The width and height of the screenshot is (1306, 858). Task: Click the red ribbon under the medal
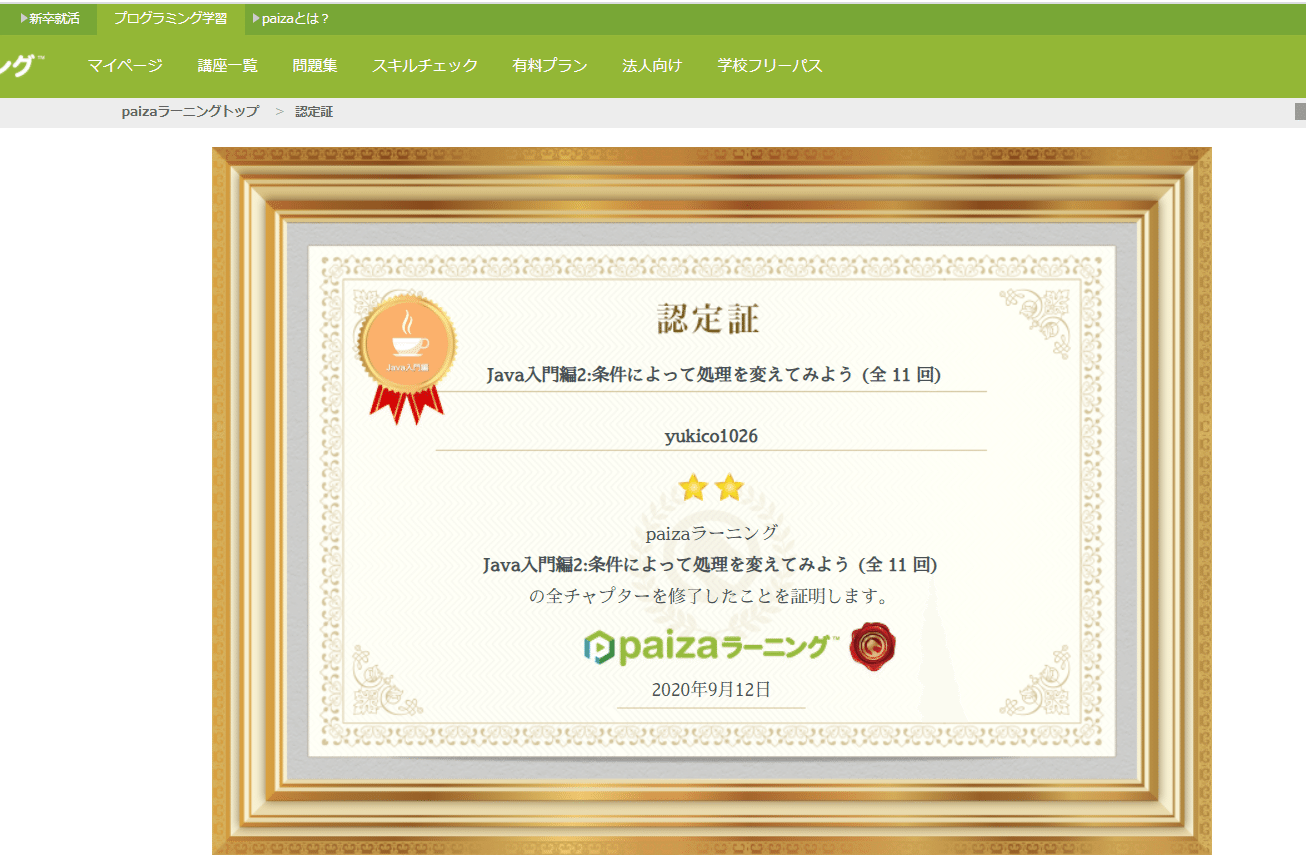click(405, 400)
